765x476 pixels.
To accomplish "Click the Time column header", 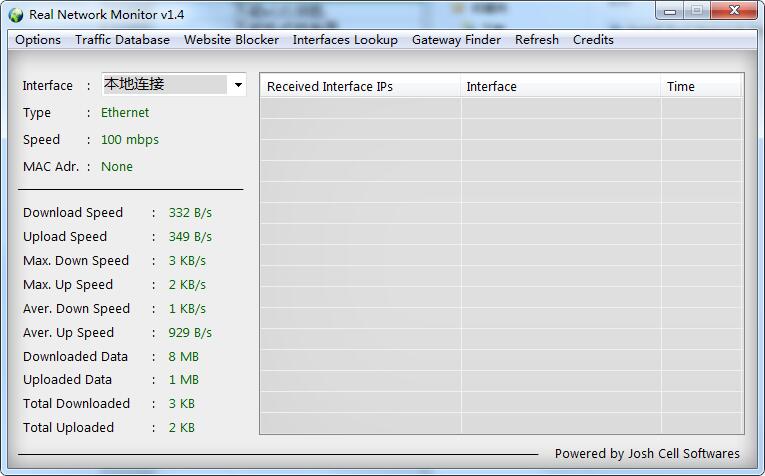I will (680, 87).
